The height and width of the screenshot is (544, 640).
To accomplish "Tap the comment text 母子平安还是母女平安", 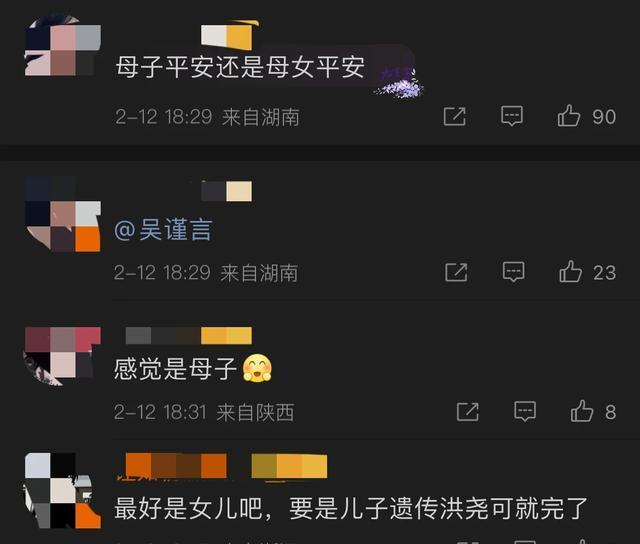I will point(240,67).
